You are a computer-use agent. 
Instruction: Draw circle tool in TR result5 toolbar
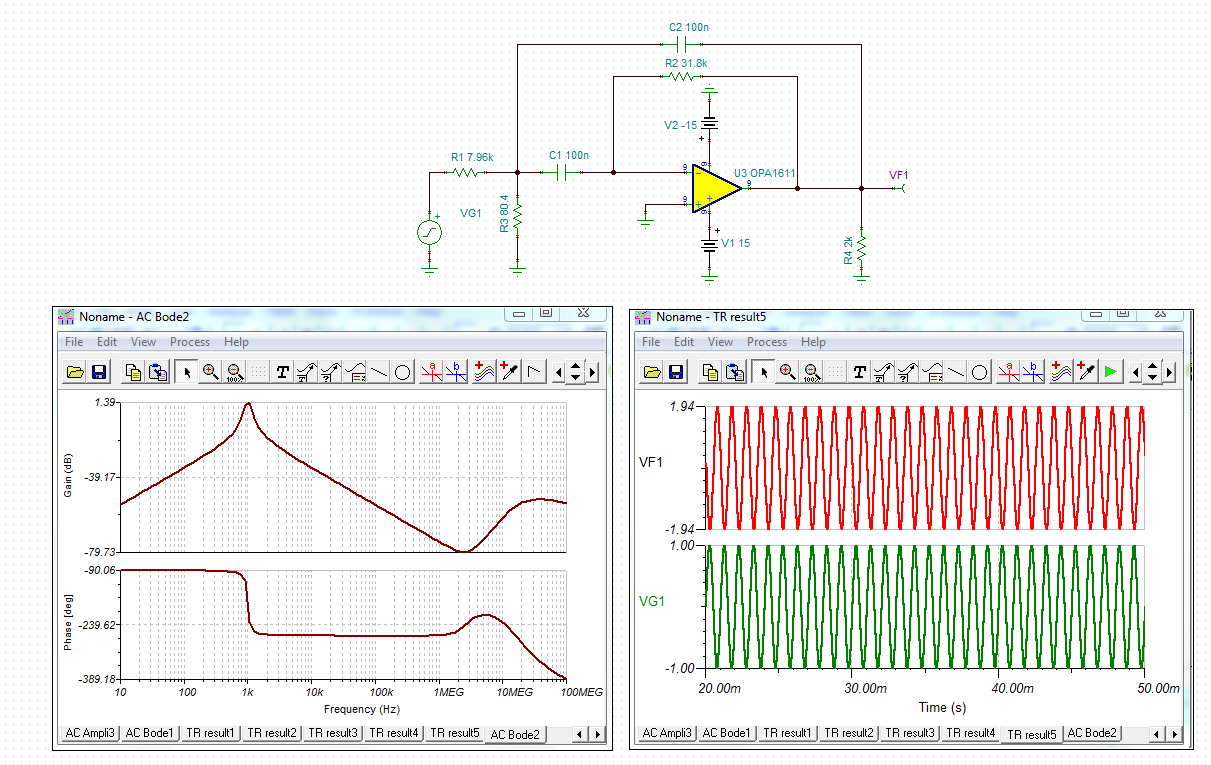pyautogui.click(x=979, y=372)
